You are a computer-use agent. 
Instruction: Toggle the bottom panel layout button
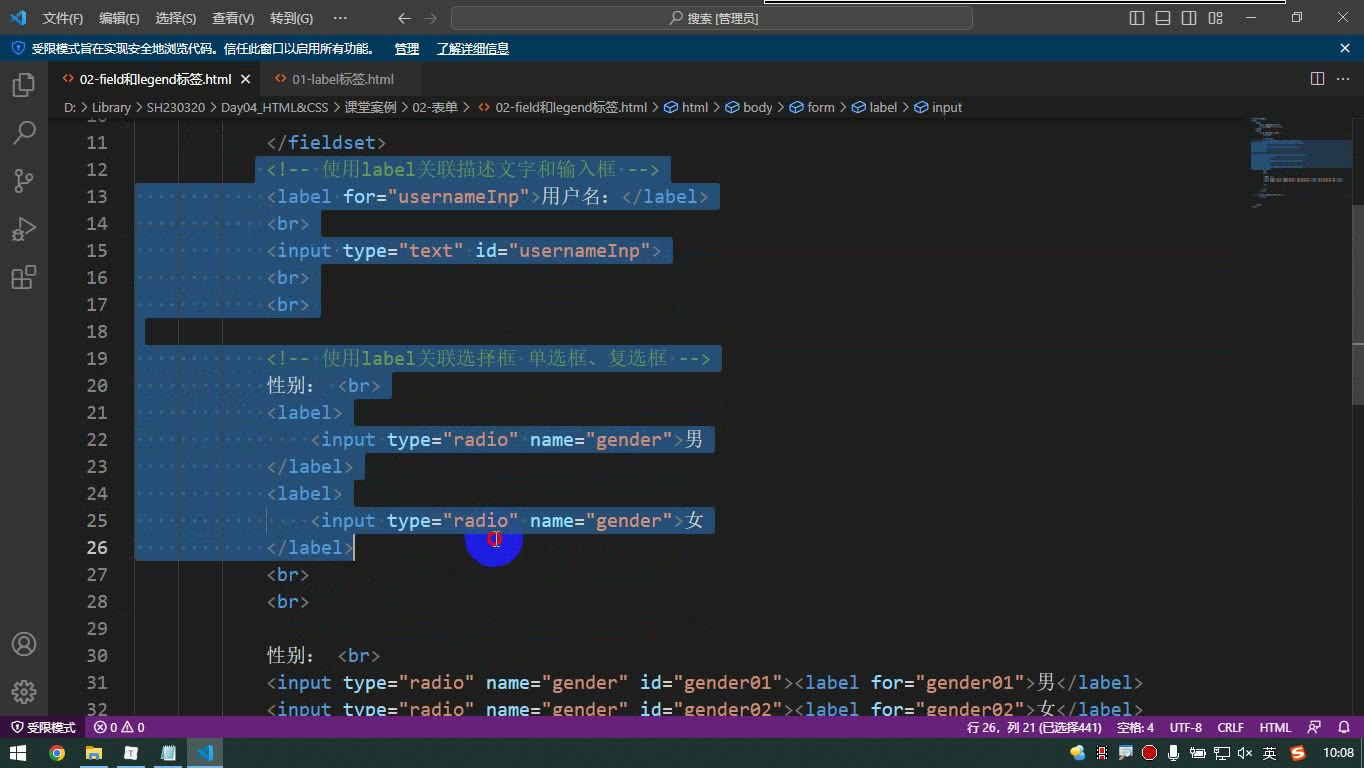pyautogui.click(x=1163, y=18)
